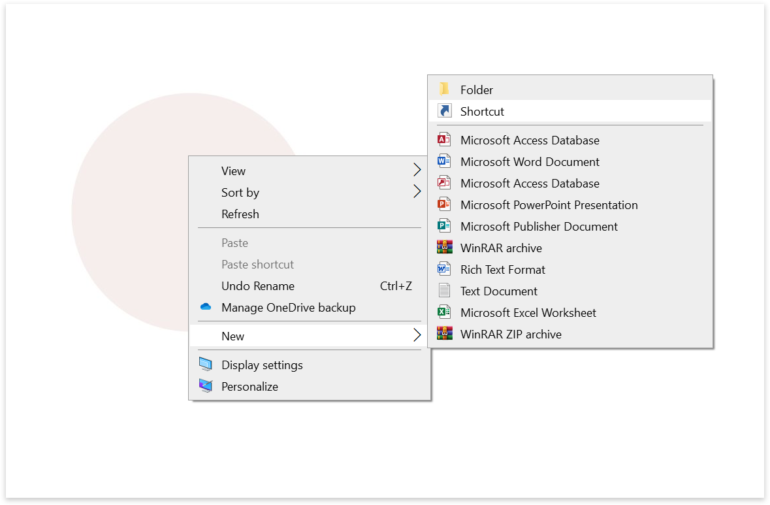Choose the Microsoft PowerPoint Presentation icon
The width and height of the screenshot is (770, 505).
pos(444,205)
